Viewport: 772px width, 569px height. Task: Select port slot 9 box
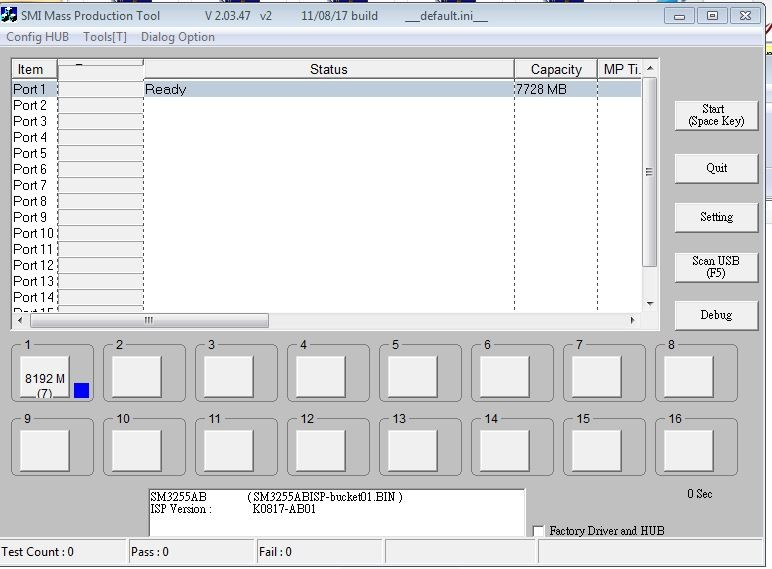pyautogui.click(x=44, y=450)
